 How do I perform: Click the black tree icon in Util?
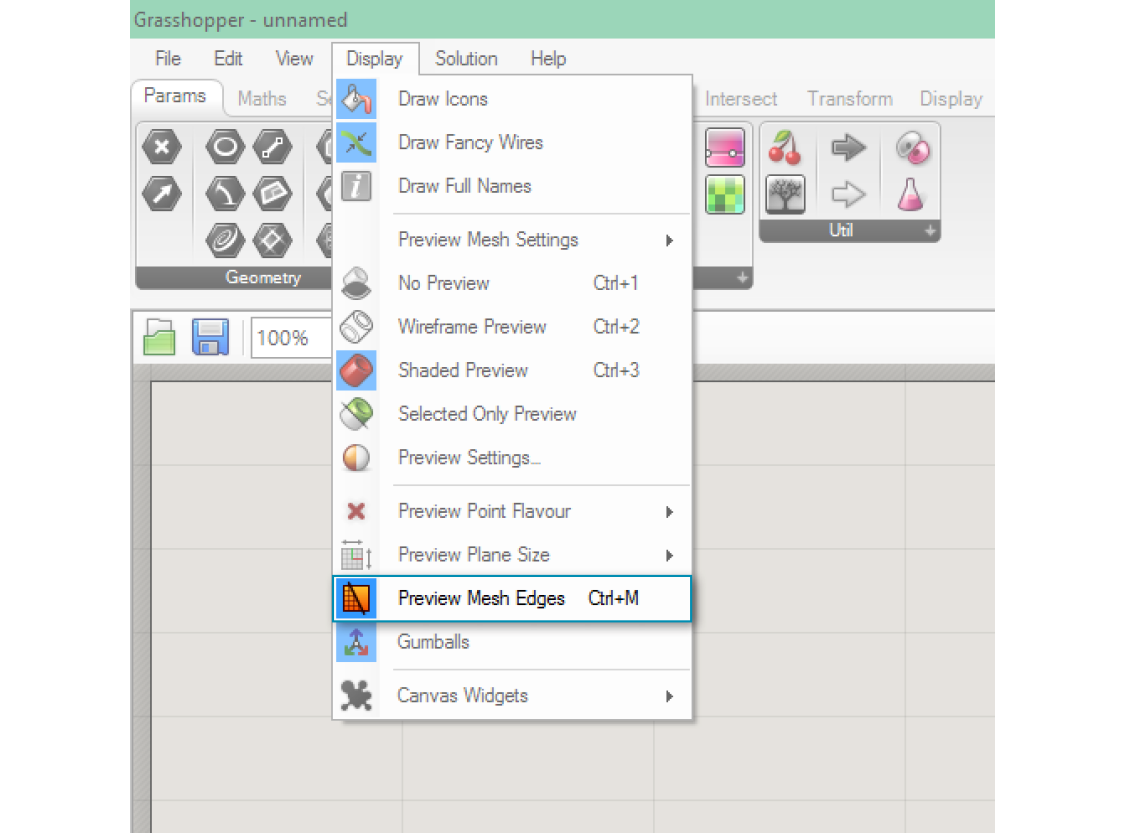(x=785, y=193)
